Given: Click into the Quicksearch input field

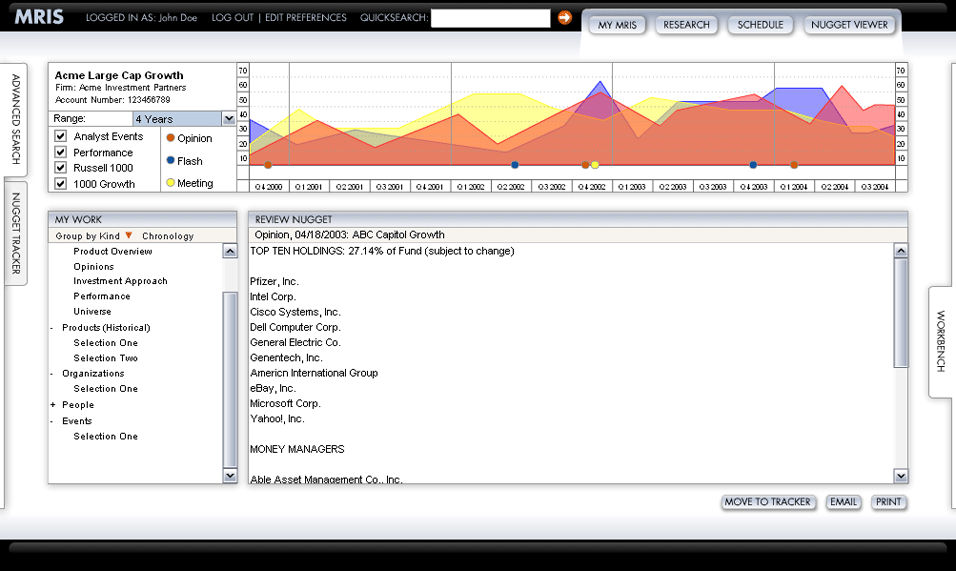Looking at the screenshot, I should [490, 18].
